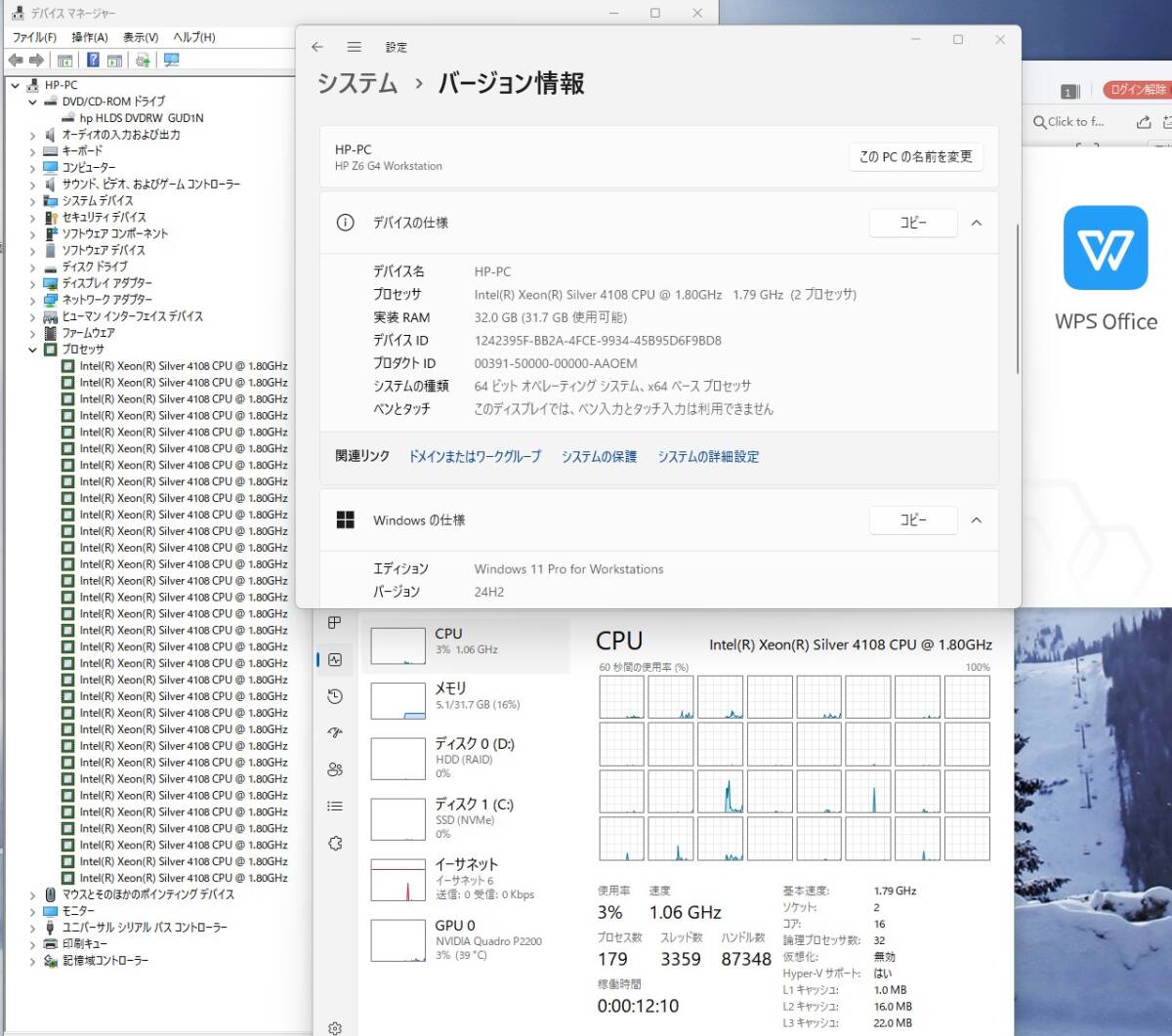Image resolution: width=1172 pixels, height=1036 pixels.
Task: Open the ファイル(F) menu
Action: [34, 37]
